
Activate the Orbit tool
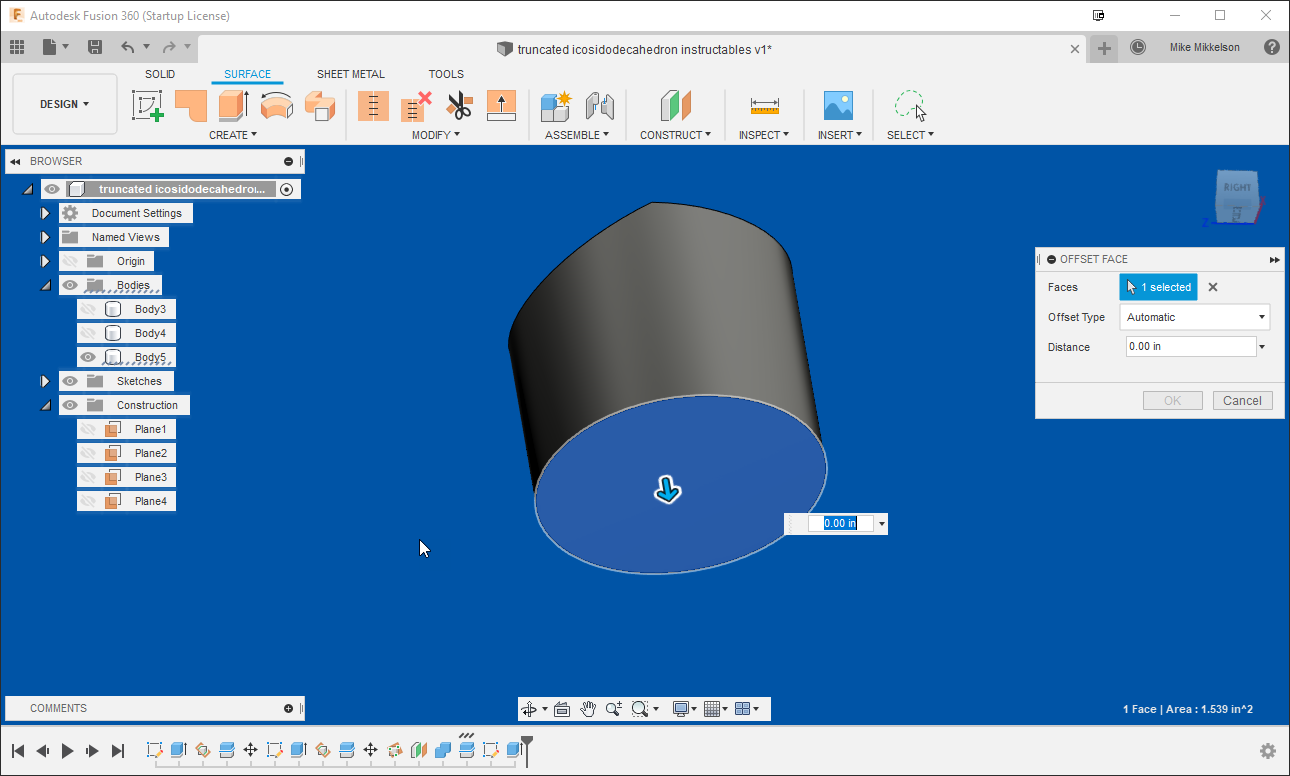coord(529,708)
